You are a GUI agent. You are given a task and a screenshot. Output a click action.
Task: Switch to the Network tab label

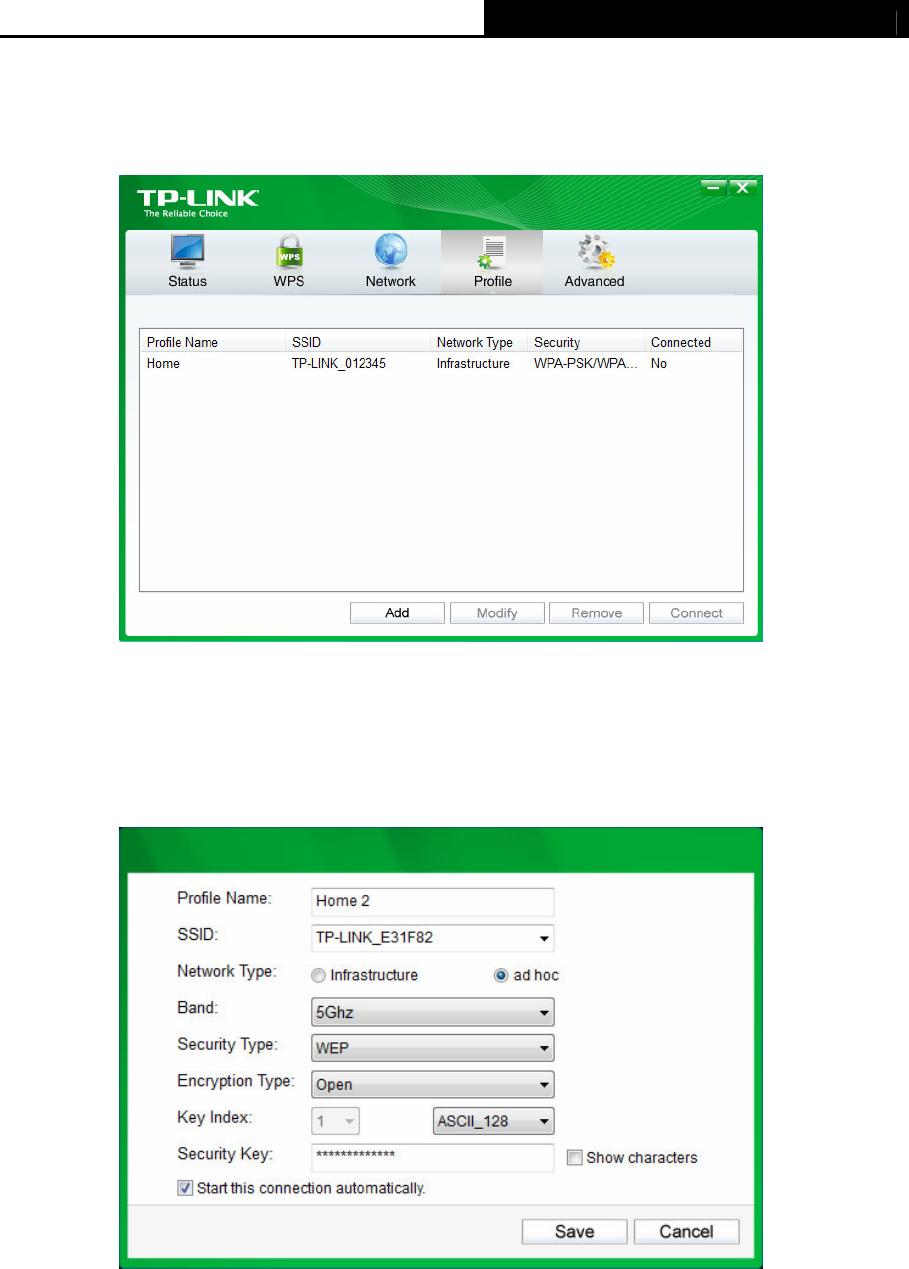point(390,282)
